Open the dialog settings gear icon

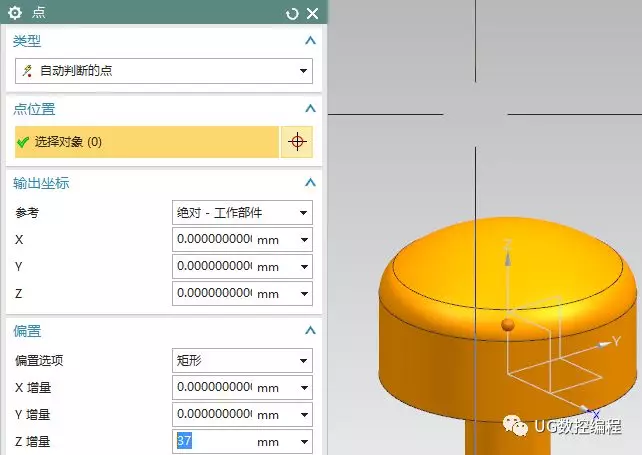tap(15, 13)
